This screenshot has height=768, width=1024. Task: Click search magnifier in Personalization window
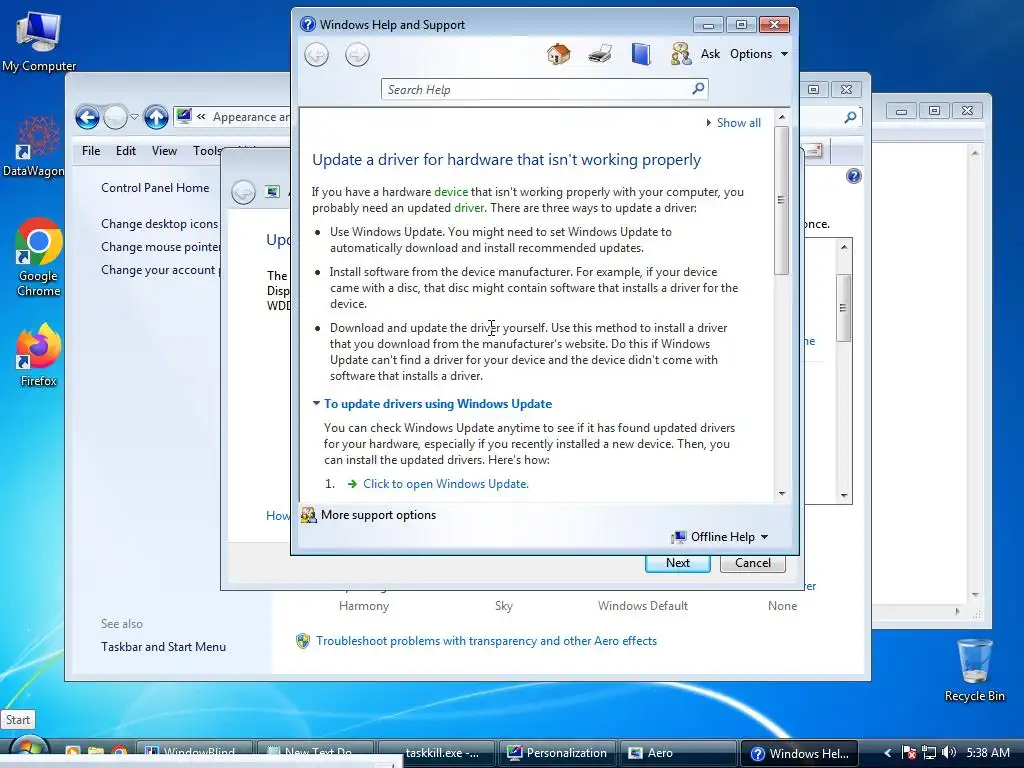(x=850, y=118)
